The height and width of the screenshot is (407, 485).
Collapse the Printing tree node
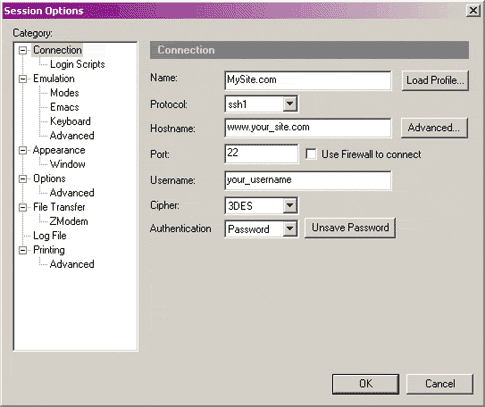(x=23, y=250)
